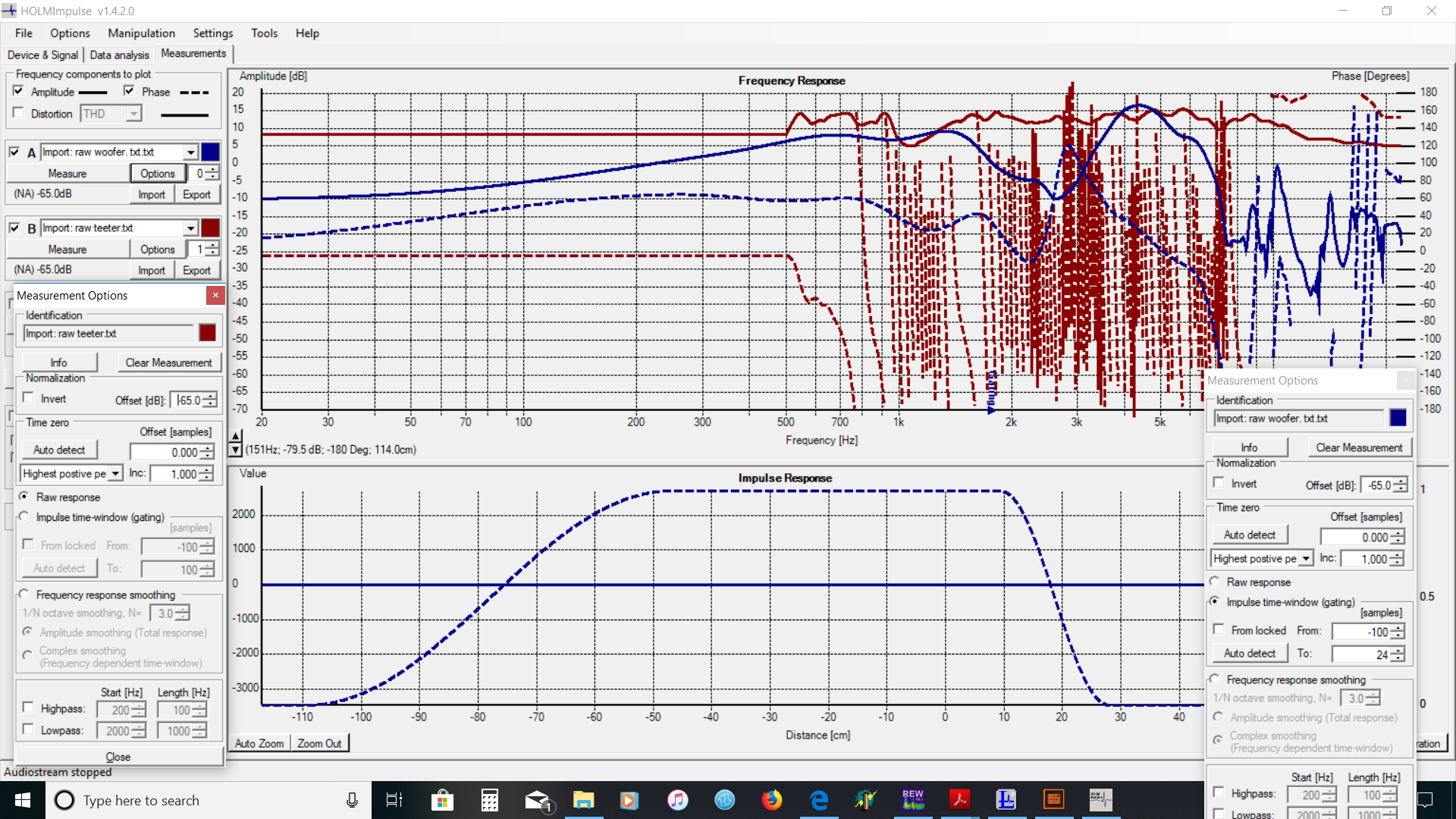1456x819 pixels.
Task: Enable Highpass checkbox in teeter options
Action: (x=29, y=708)
